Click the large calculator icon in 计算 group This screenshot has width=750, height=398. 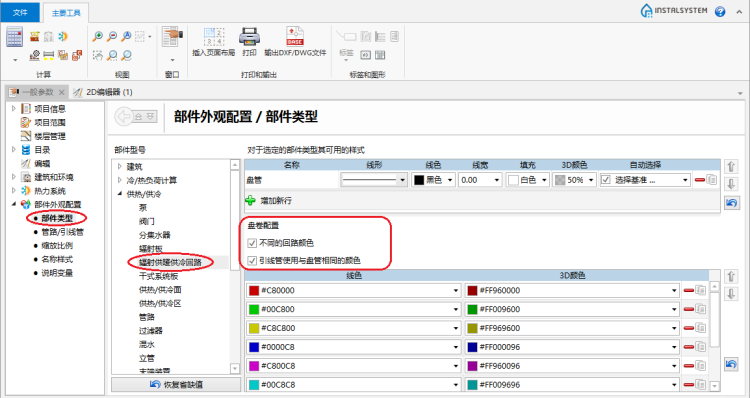pos(14,37)
